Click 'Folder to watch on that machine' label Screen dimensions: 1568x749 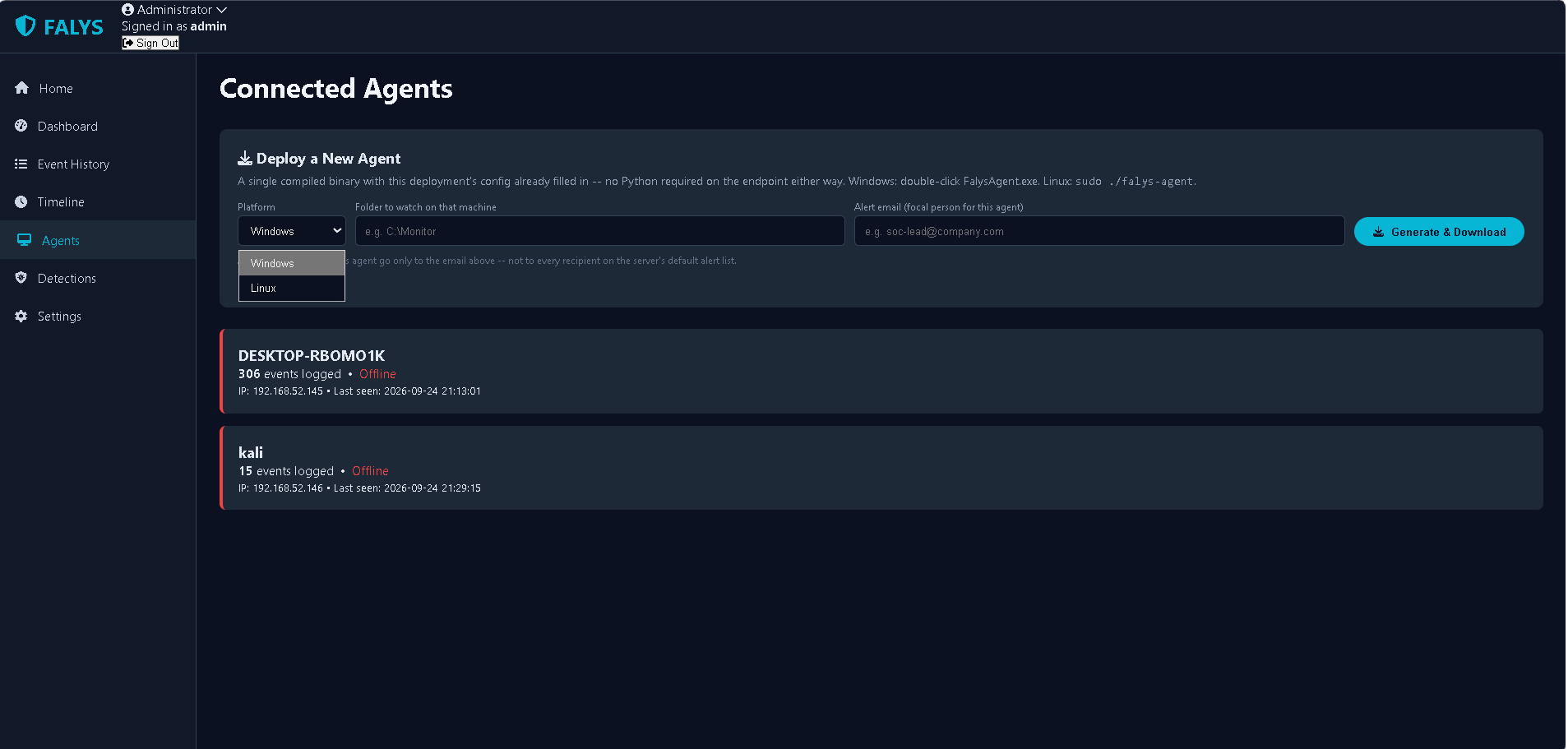pos(426,207)
